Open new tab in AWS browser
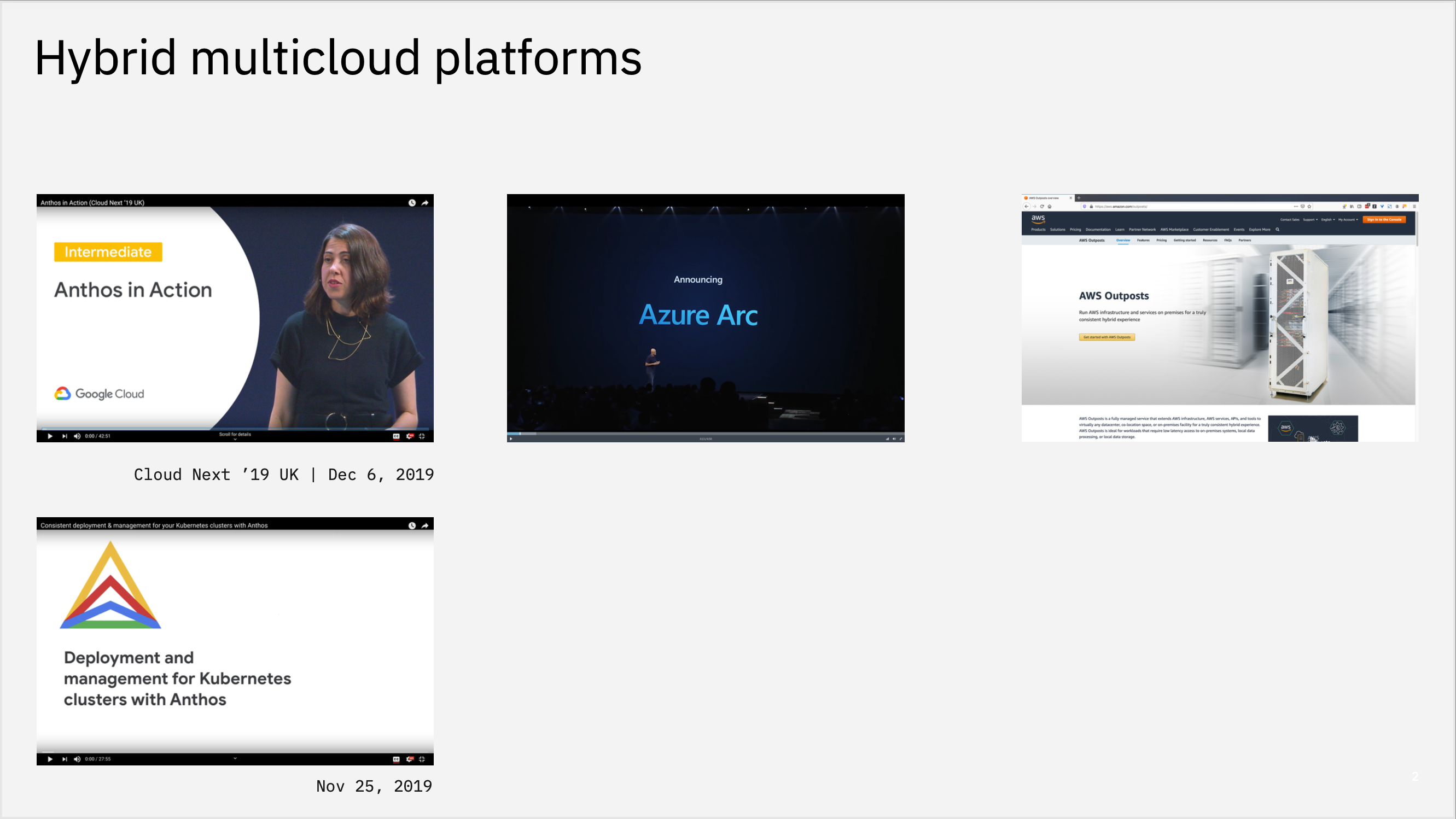1456x819 pixels. click(1079, 198)
